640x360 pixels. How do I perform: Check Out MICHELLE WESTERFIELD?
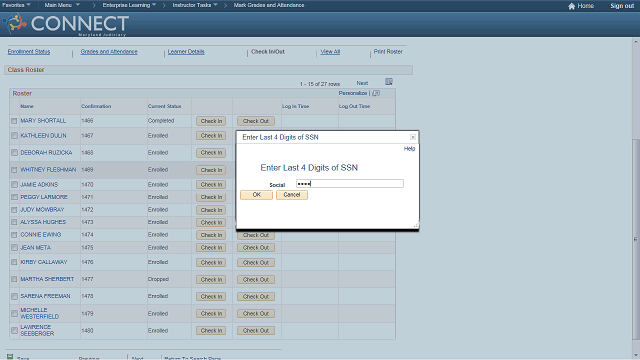(x=256, y=313)
